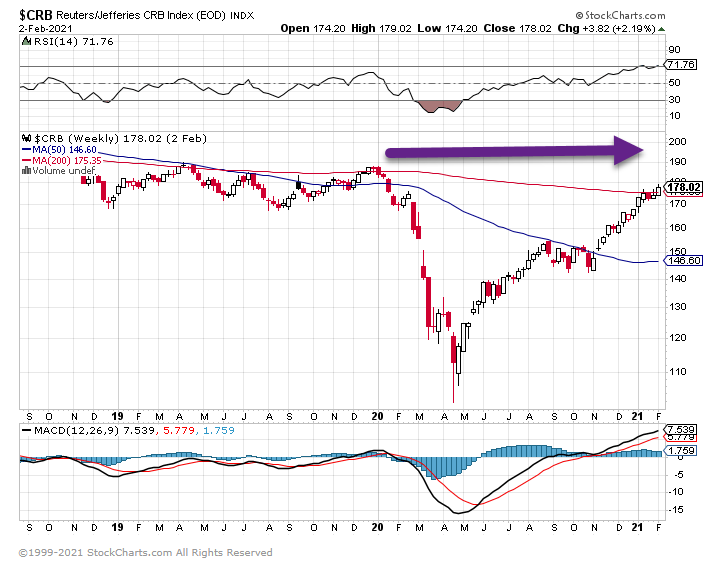Screen dimensions: 728x562
Task: Click the Volume undef legend icon
Action: (26, 170)
